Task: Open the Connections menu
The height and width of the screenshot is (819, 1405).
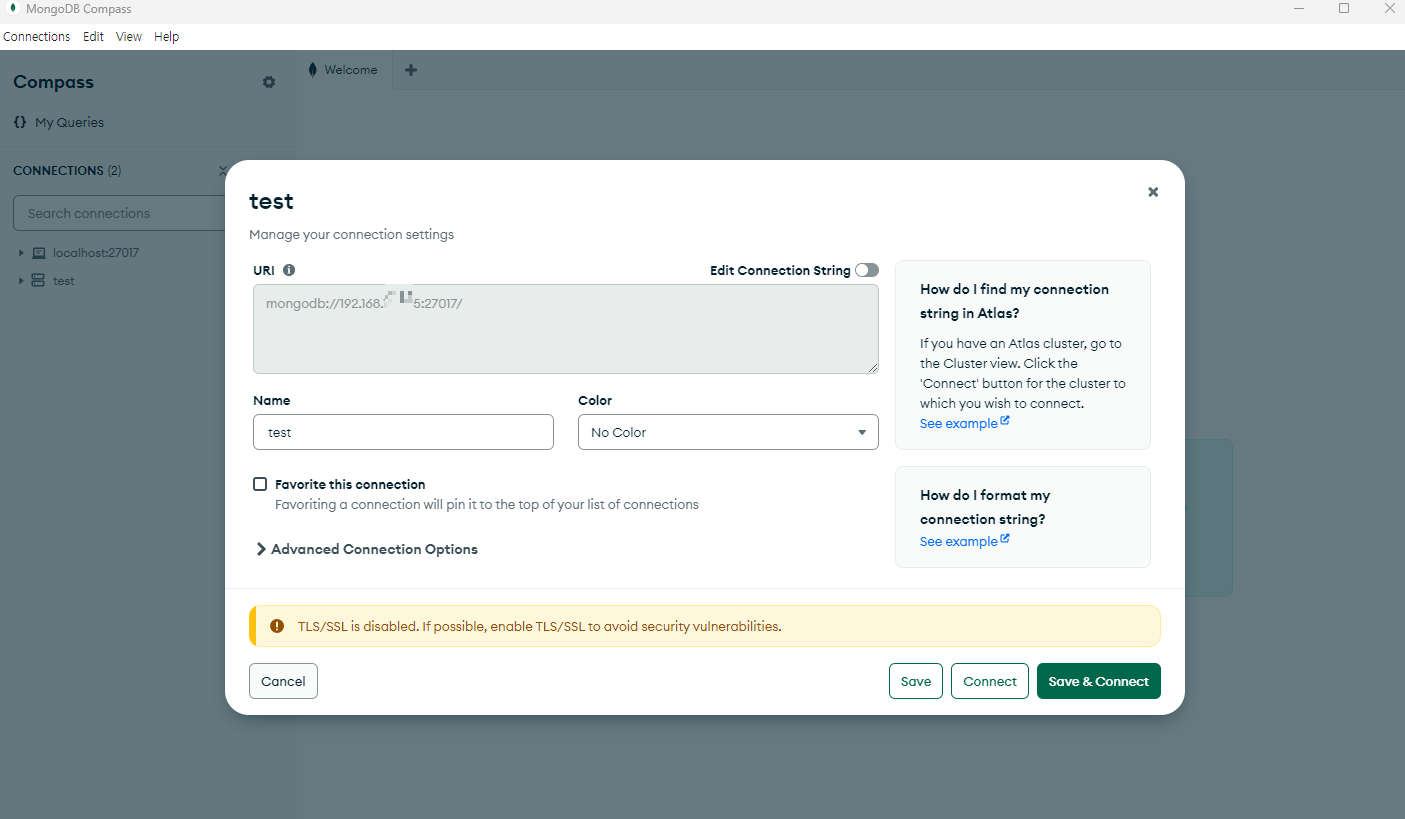Action: [37, 37]
